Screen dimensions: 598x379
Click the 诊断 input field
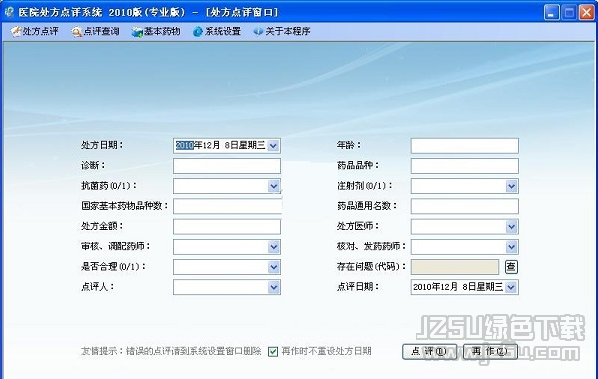click(227, 166)
